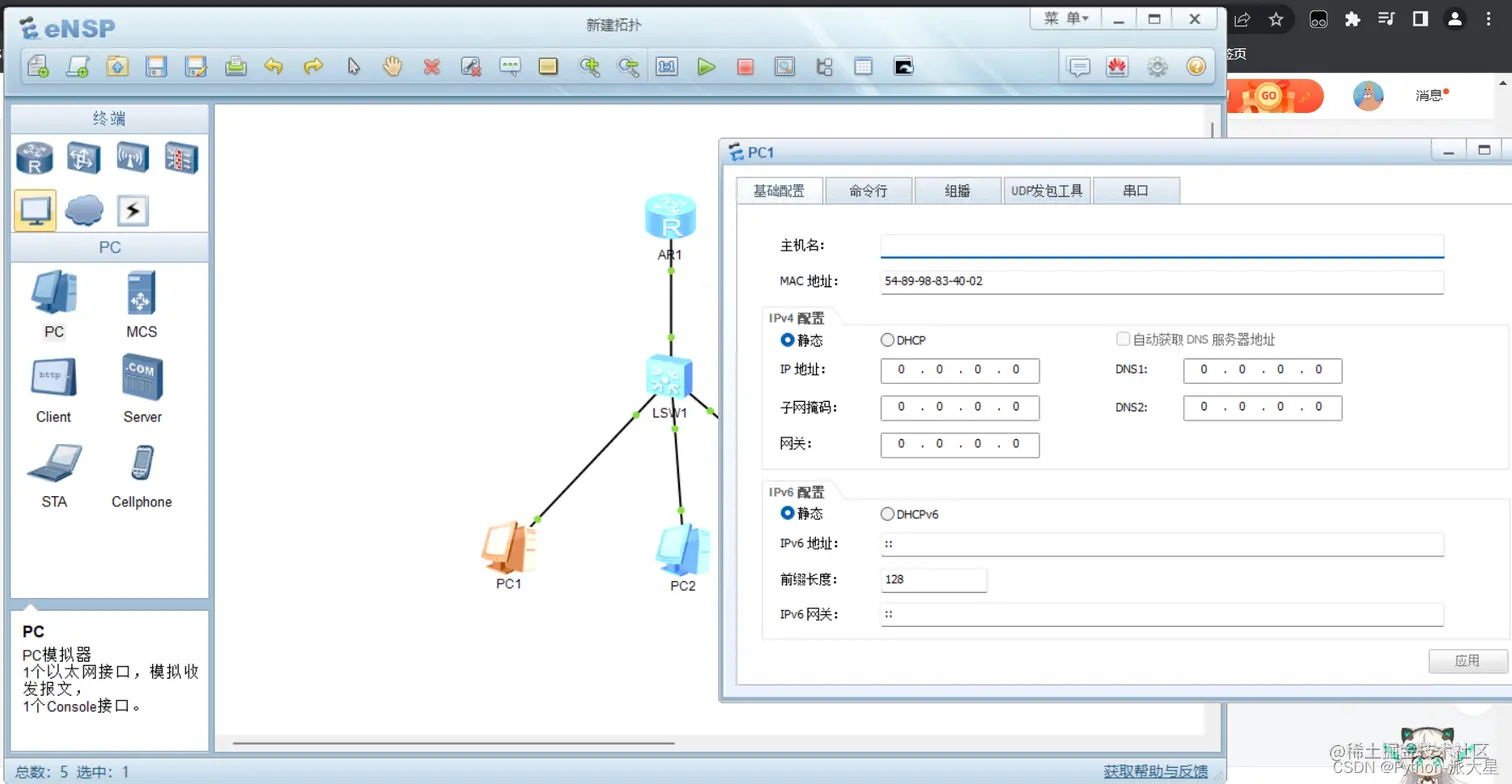Select the terminal PC device category
Image resolution: width=1512 pixels, height=784 pixels.
click(35, 210)
